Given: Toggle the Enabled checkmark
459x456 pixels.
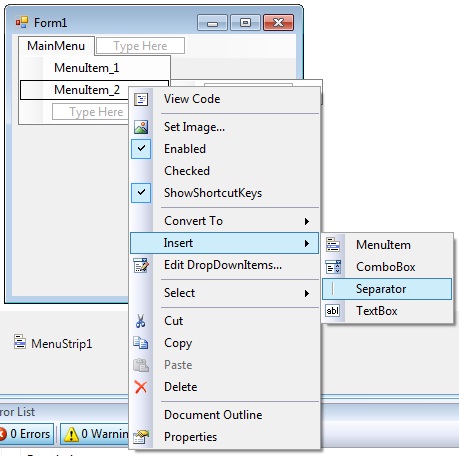Looking at the screenshot, I should [x=141, y=149].
